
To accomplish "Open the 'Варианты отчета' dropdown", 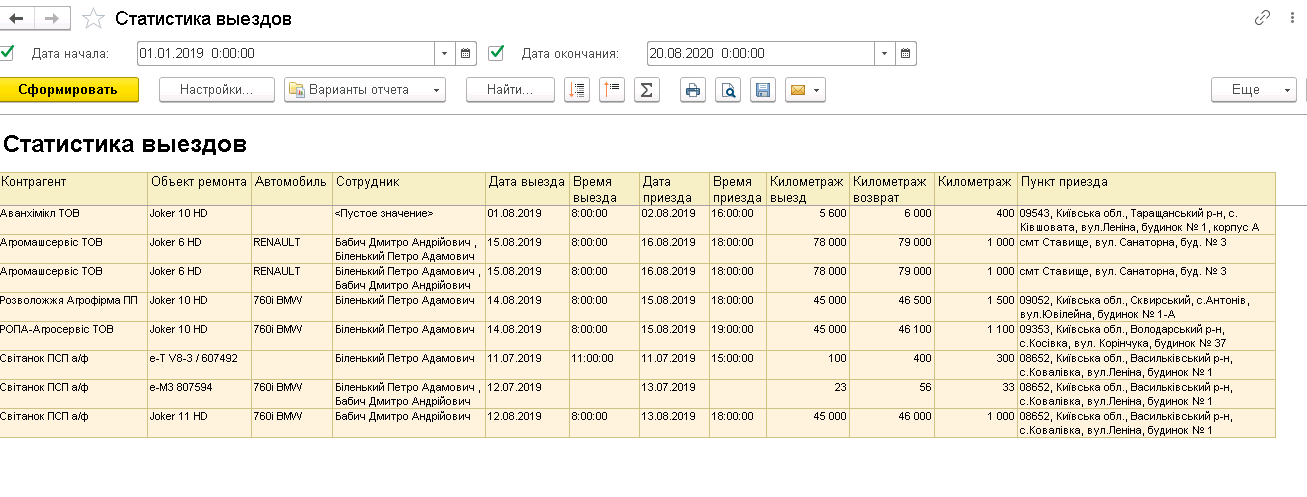I will (x=365, y=90).
